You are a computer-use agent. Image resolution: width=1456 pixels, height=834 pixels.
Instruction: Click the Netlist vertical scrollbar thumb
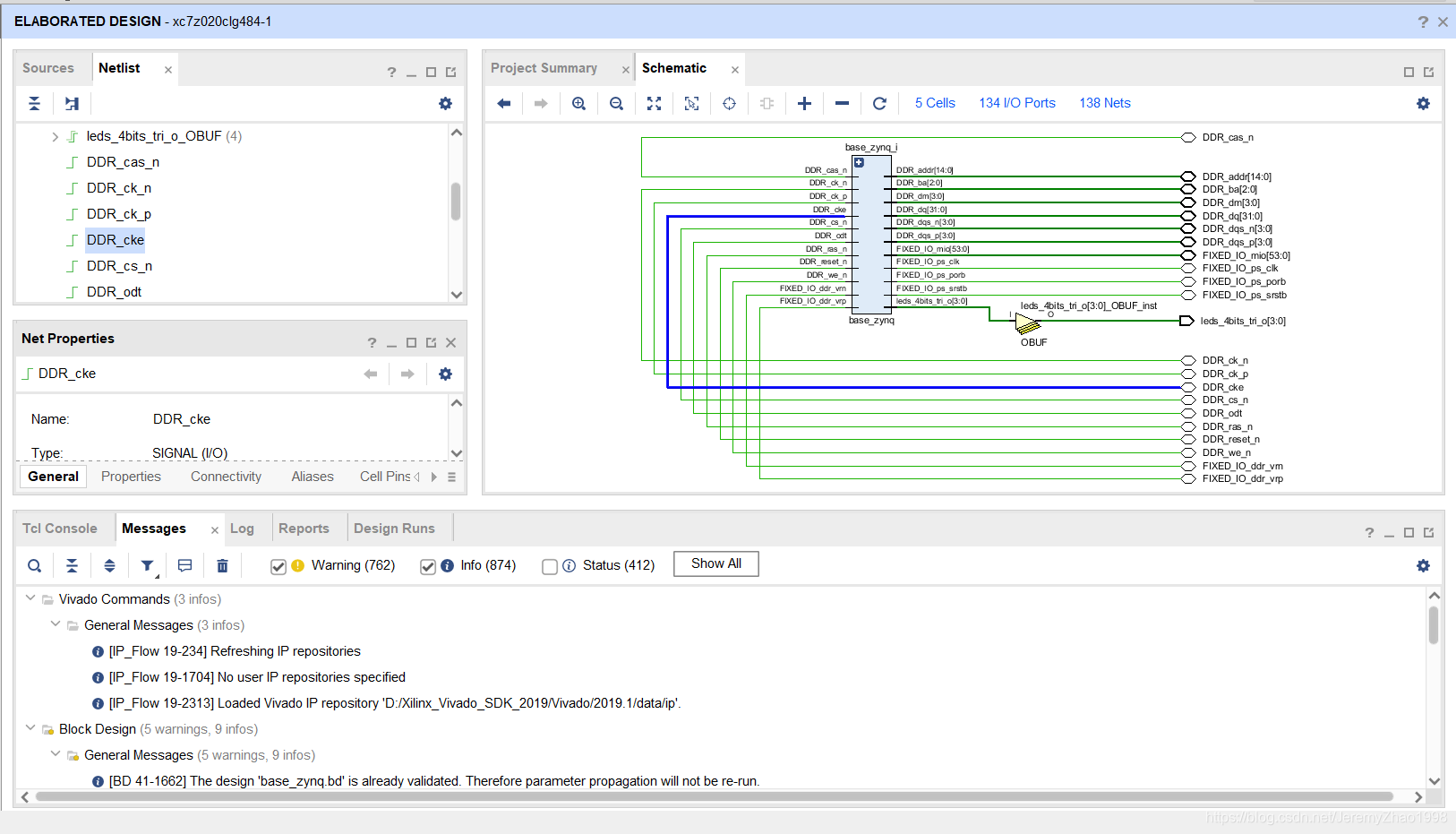coord(456,201)
